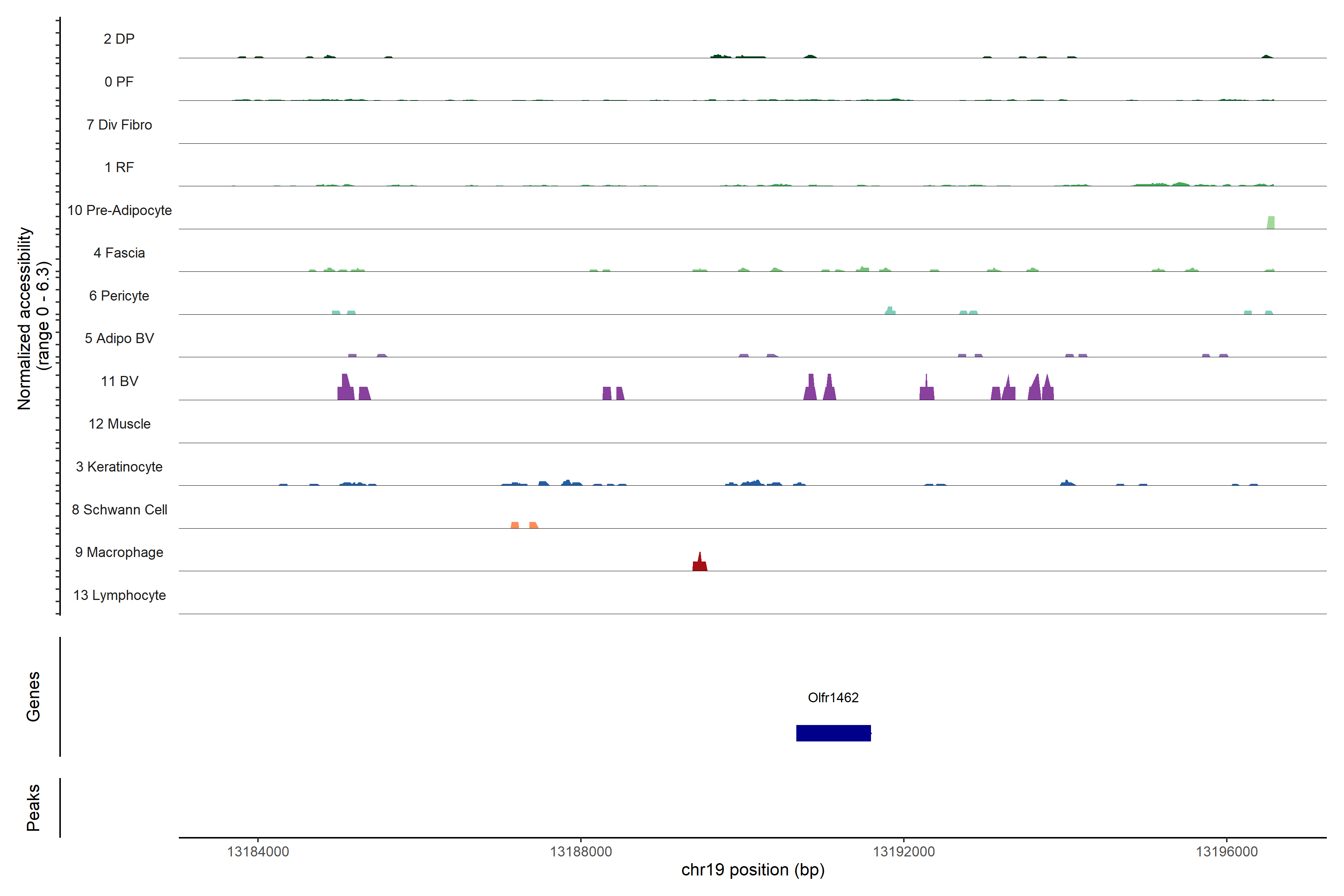Click the '10 Pre-Adipocyte' track label
The width and height of the screenshot is (1344, 896).
click(x=119, y=210)
